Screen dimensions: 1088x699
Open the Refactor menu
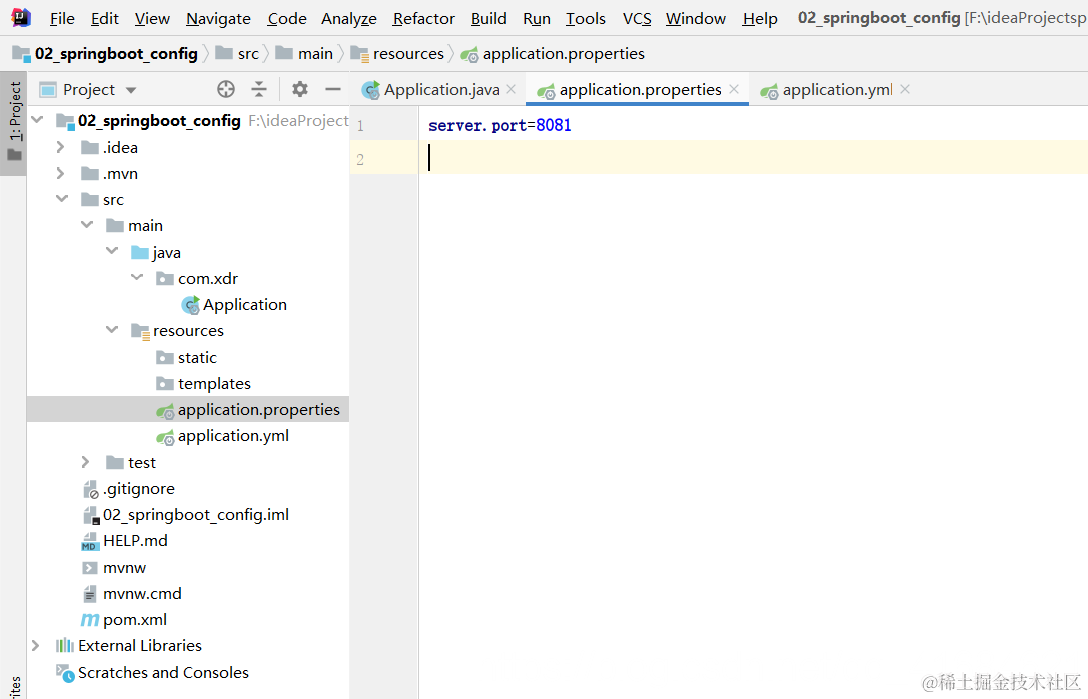(423, 18)
